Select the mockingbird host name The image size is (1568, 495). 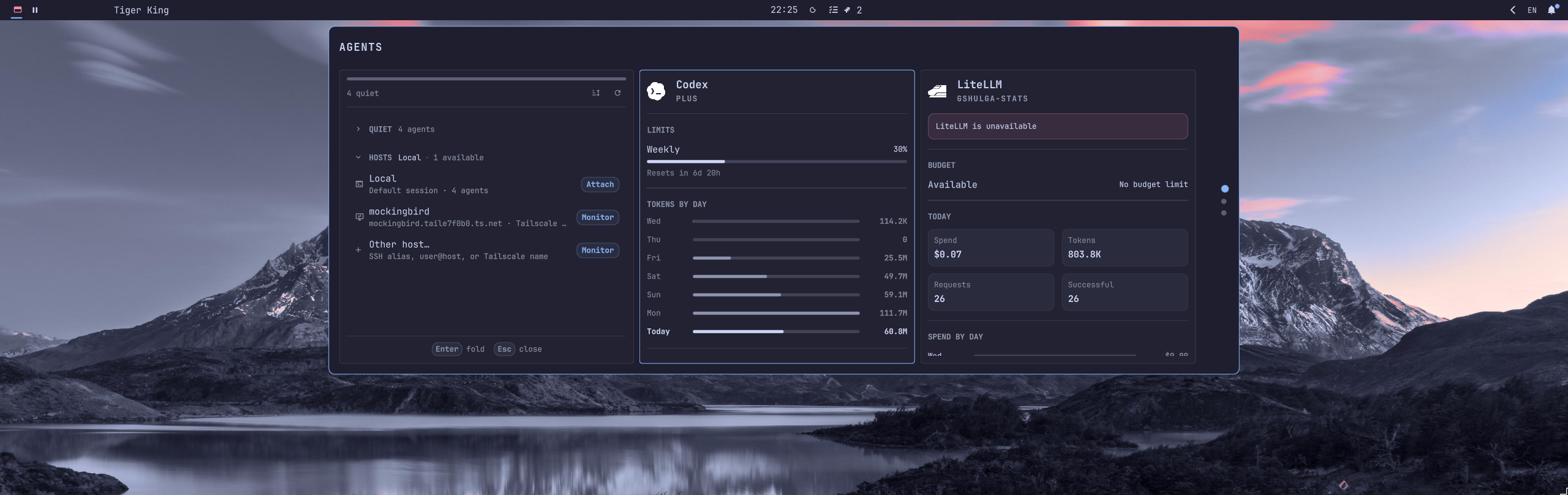point(399,211)
